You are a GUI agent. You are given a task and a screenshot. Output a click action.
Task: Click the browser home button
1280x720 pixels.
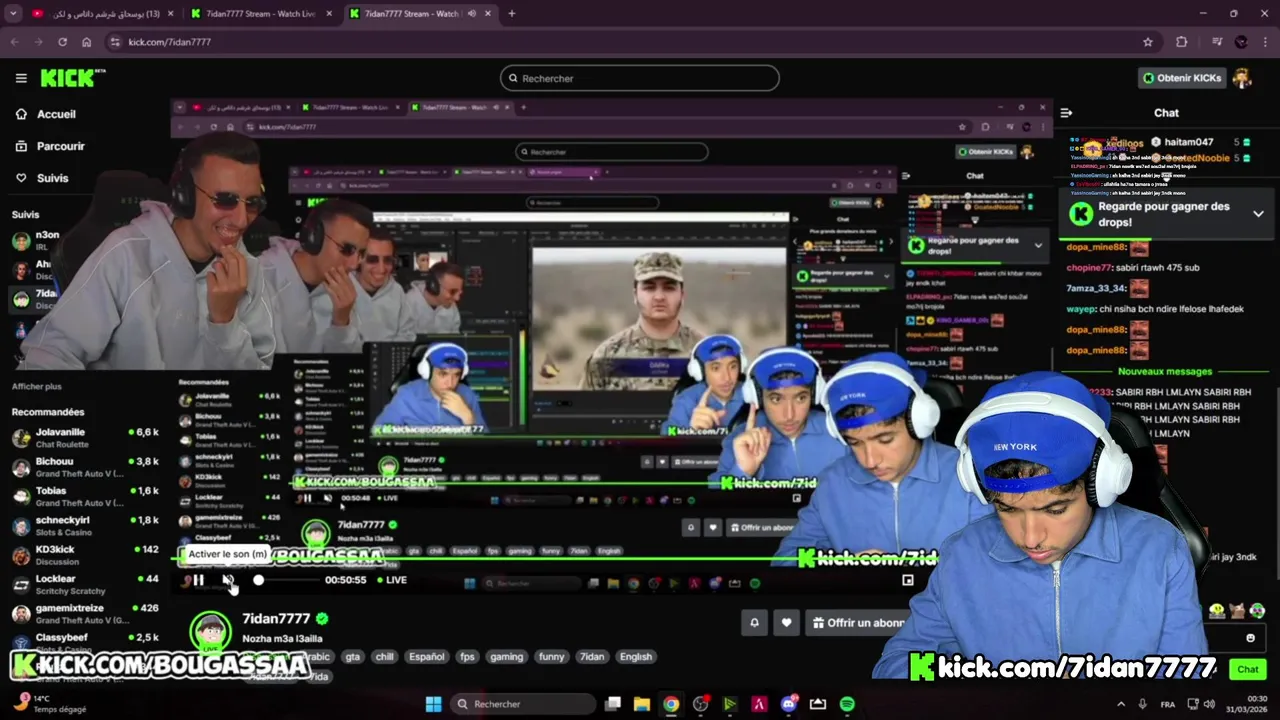(x=87, y=42)
